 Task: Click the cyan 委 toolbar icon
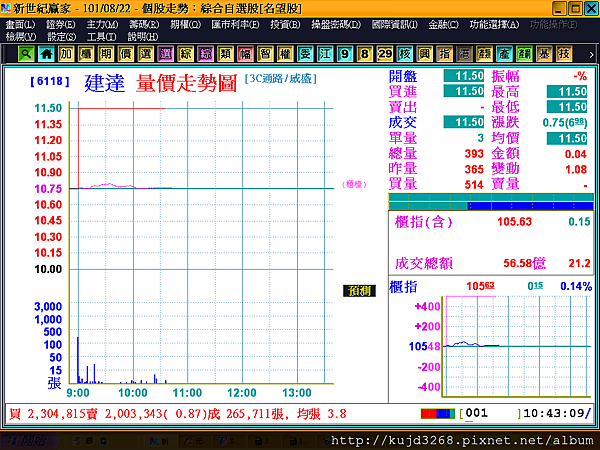(305, 54)
